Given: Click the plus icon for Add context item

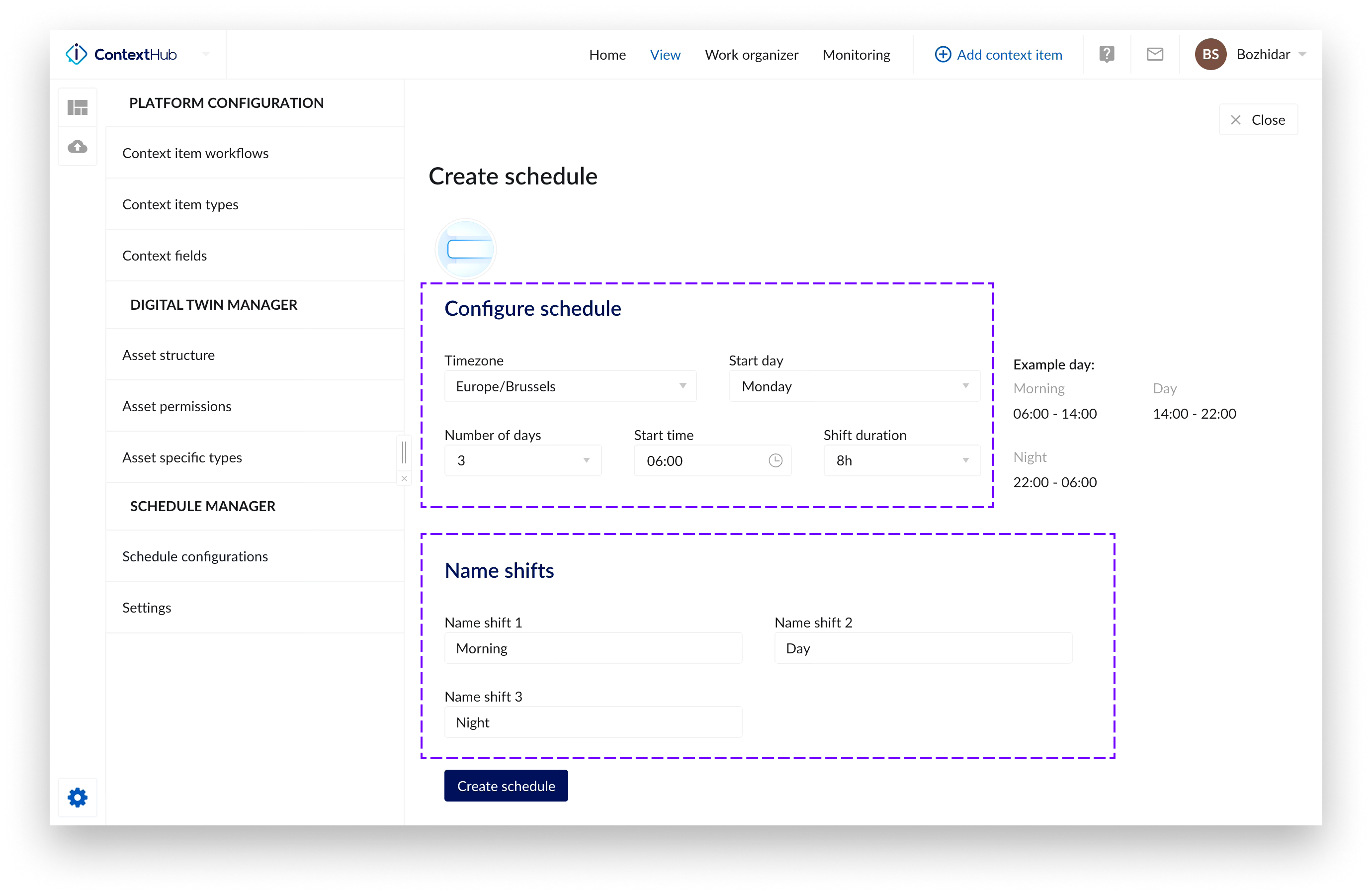Looking at the screenshot, I should (943, 54).
